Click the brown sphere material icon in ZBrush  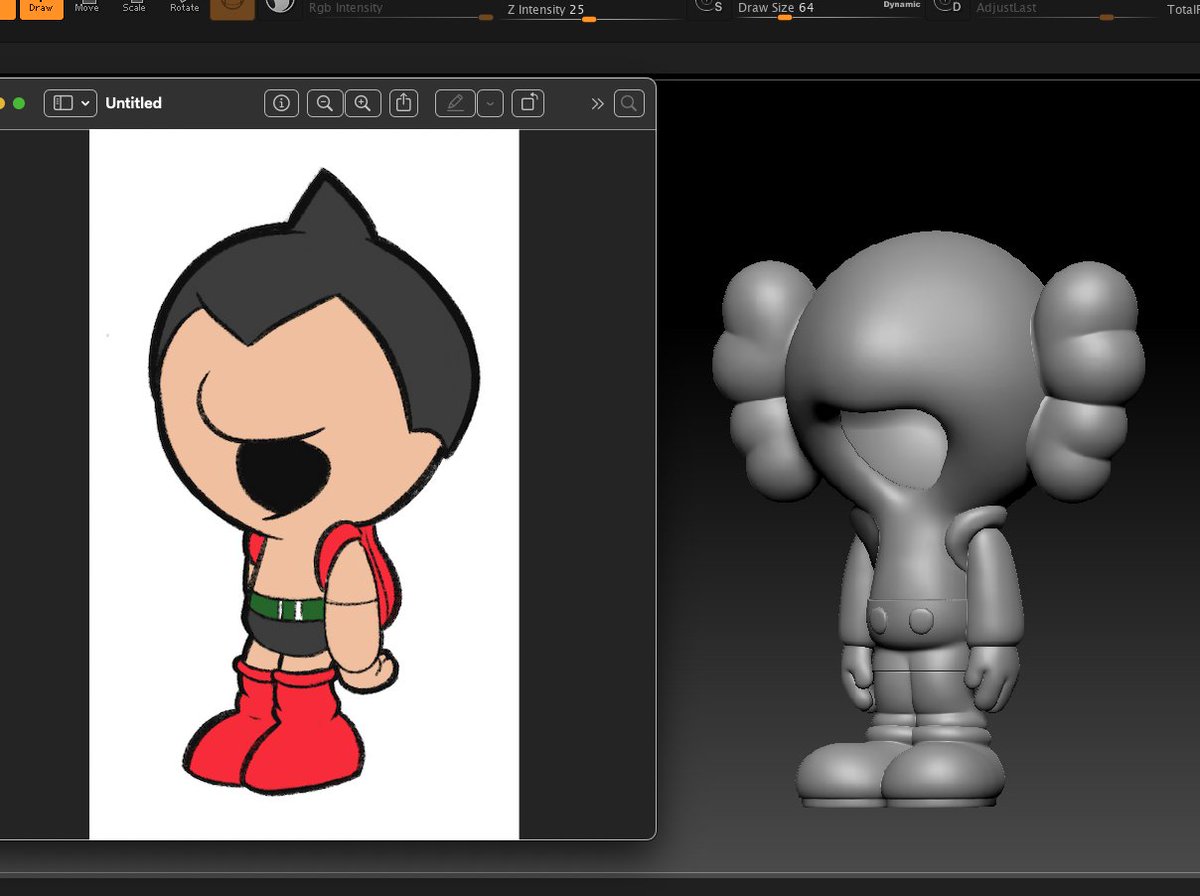[232, 9]
